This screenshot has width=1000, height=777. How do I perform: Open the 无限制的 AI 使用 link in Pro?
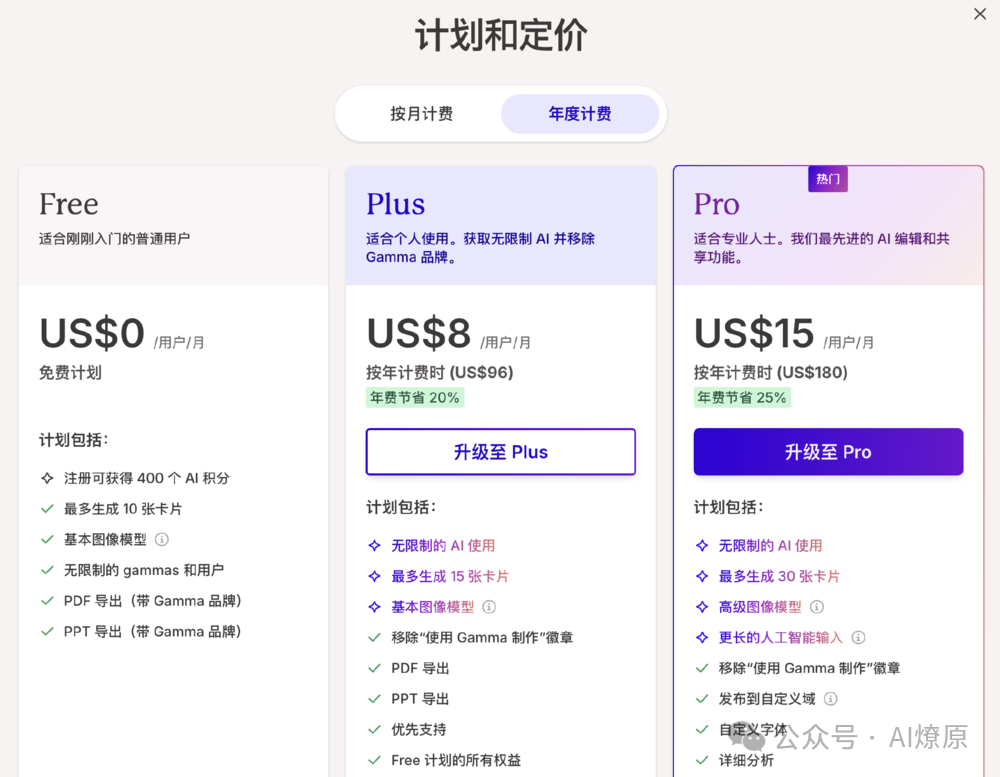point(770,545)
